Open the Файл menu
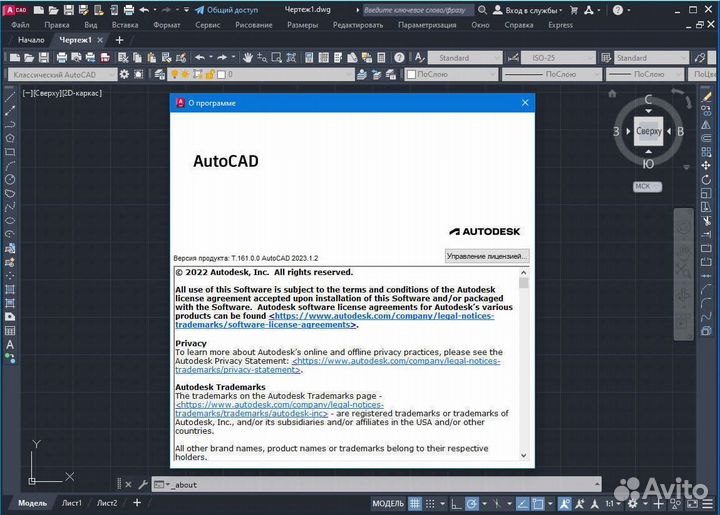 [20, 25]
